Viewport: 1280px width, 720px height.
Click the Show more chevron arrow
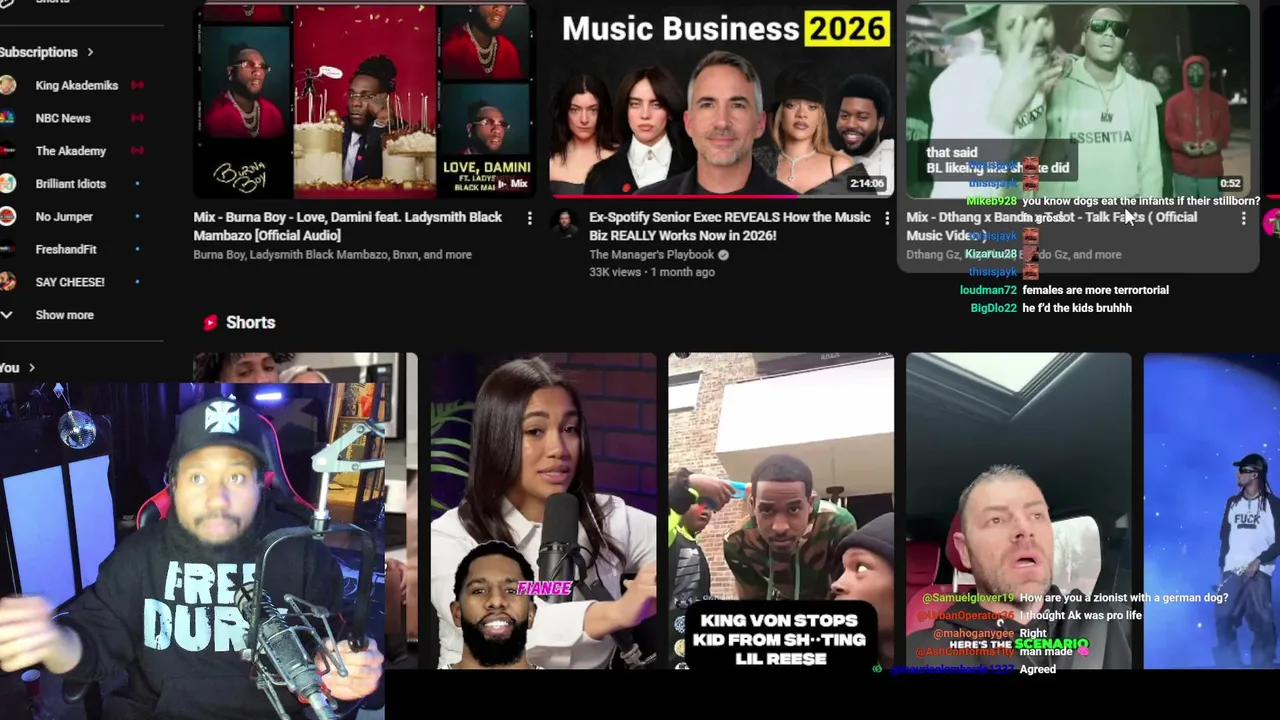click(x=6, y=315)
